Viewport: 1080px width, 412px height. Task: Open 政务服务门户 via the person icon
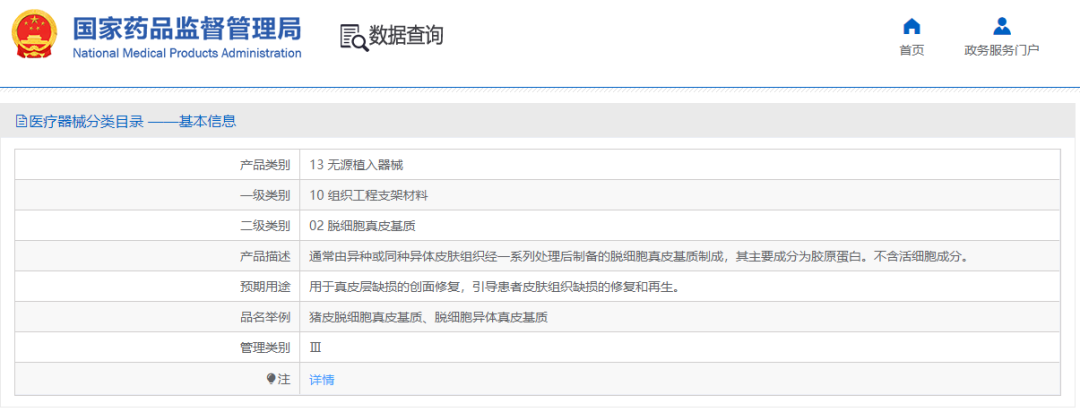1001,26
